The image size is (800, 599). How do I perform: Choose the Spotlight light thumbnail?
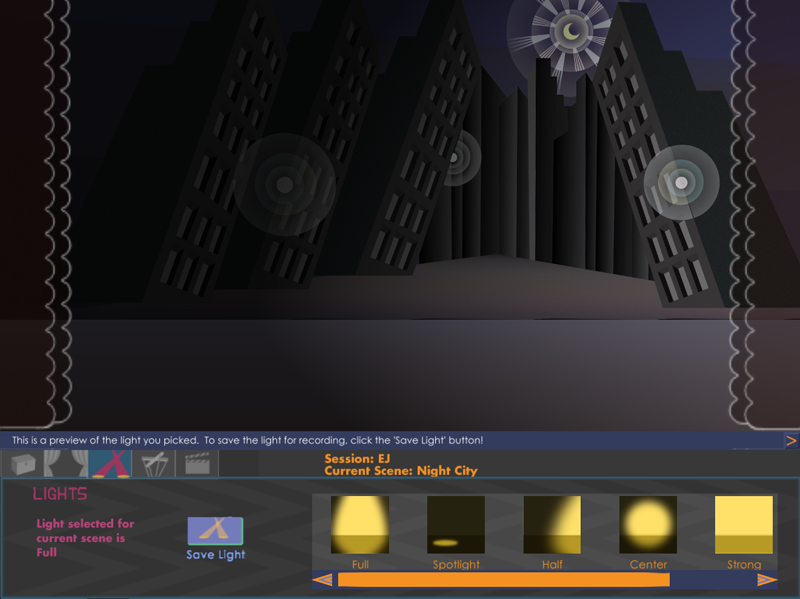456,525
